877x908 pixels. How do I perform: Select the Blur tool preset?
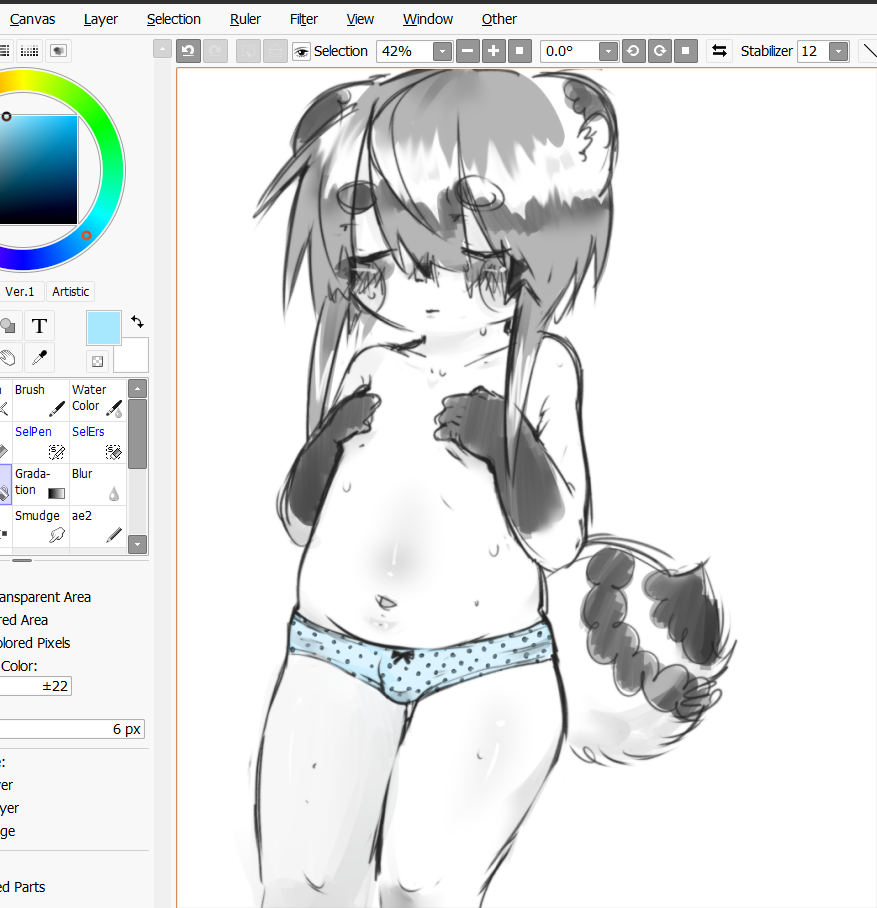point(97,483)
